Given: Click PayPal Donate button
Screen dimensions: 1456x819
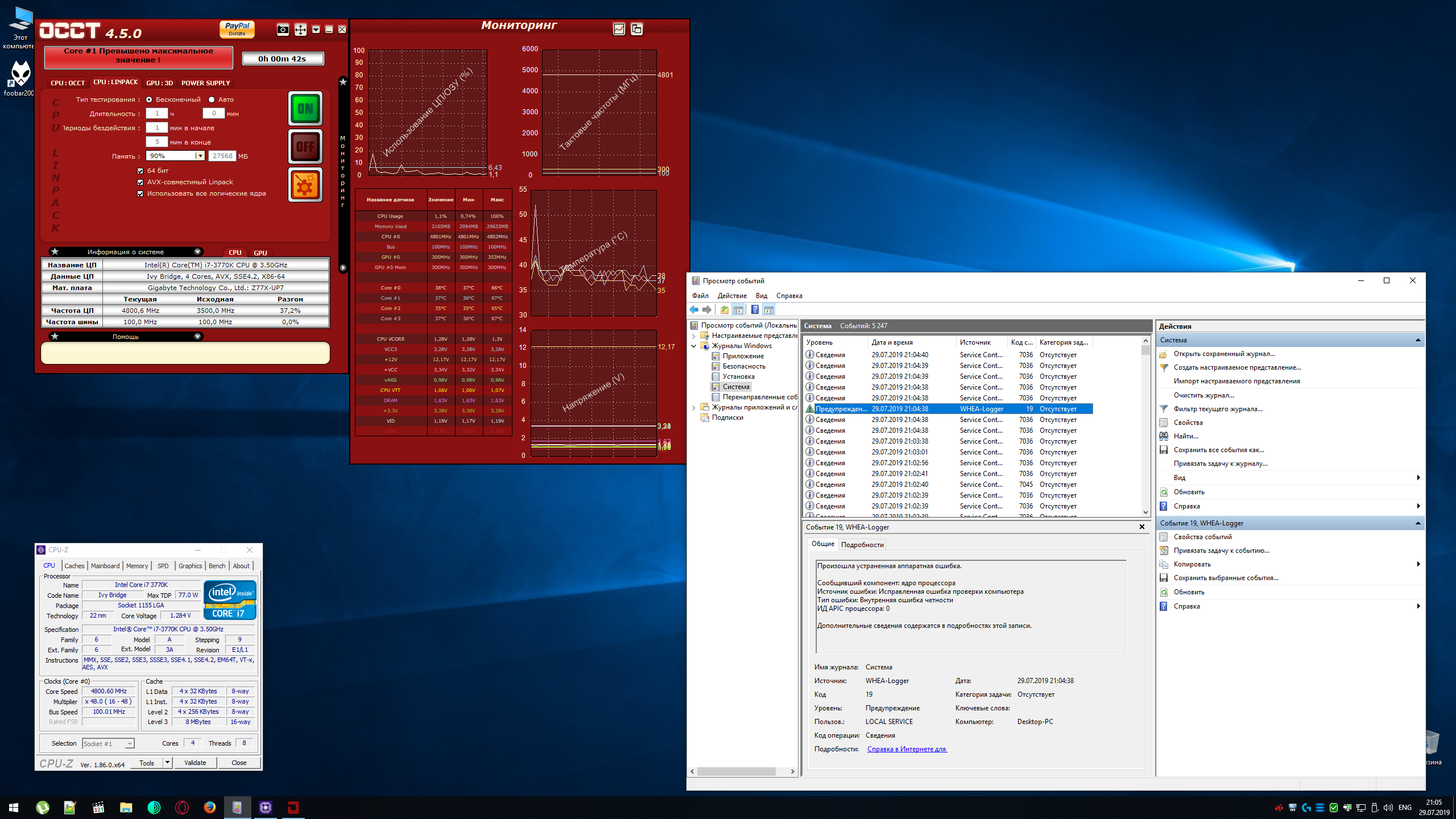Looking at the screenshot, I should coord(237,29).
